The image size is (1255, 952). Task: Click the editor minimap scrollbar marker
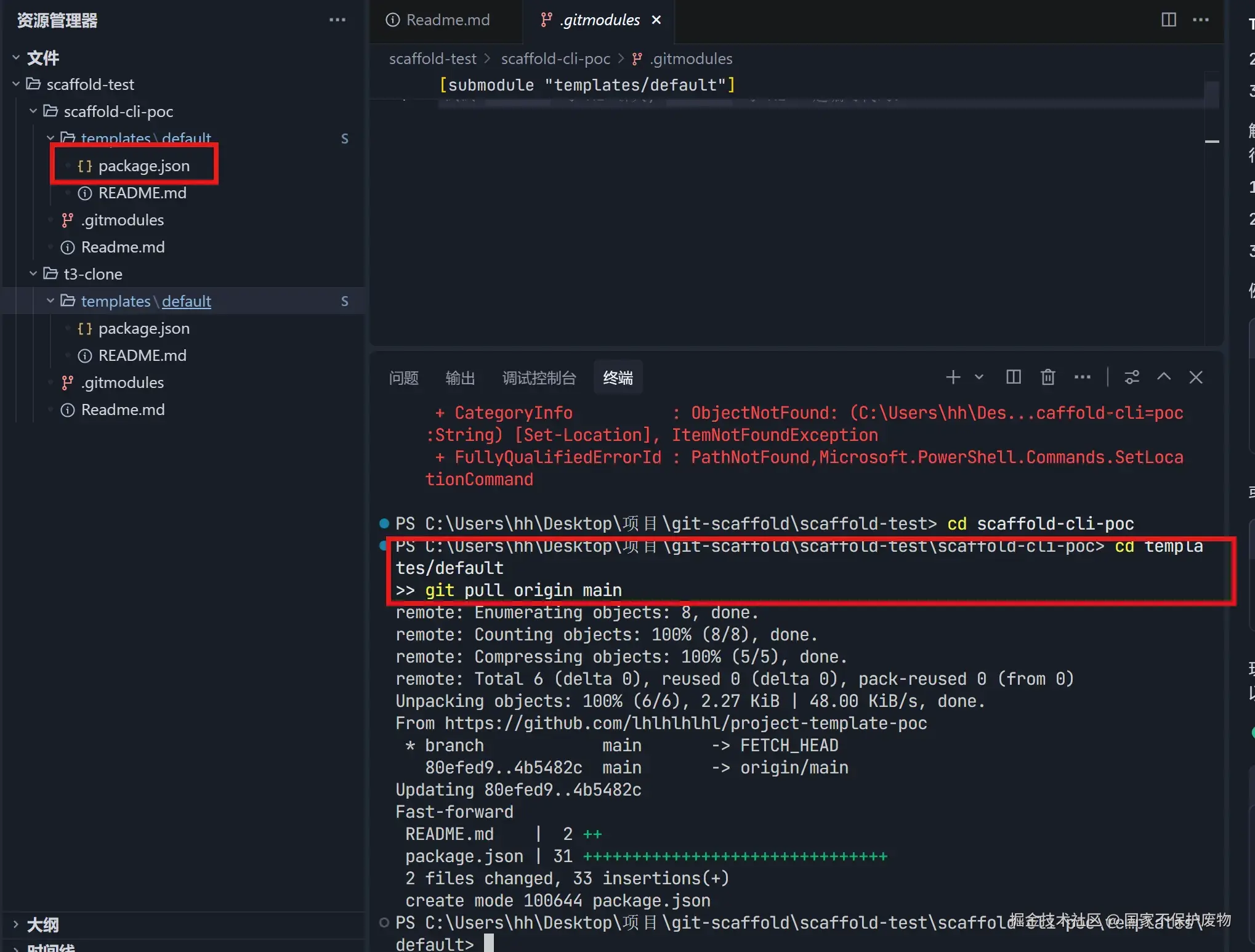(1211, 142)
